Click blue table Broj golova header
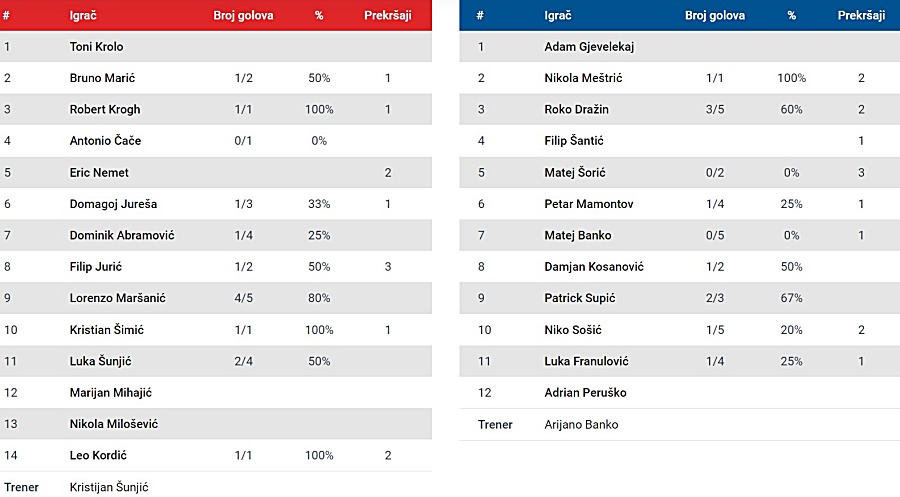Viewport: 900px width, 497px height. (x=715, y=15)
